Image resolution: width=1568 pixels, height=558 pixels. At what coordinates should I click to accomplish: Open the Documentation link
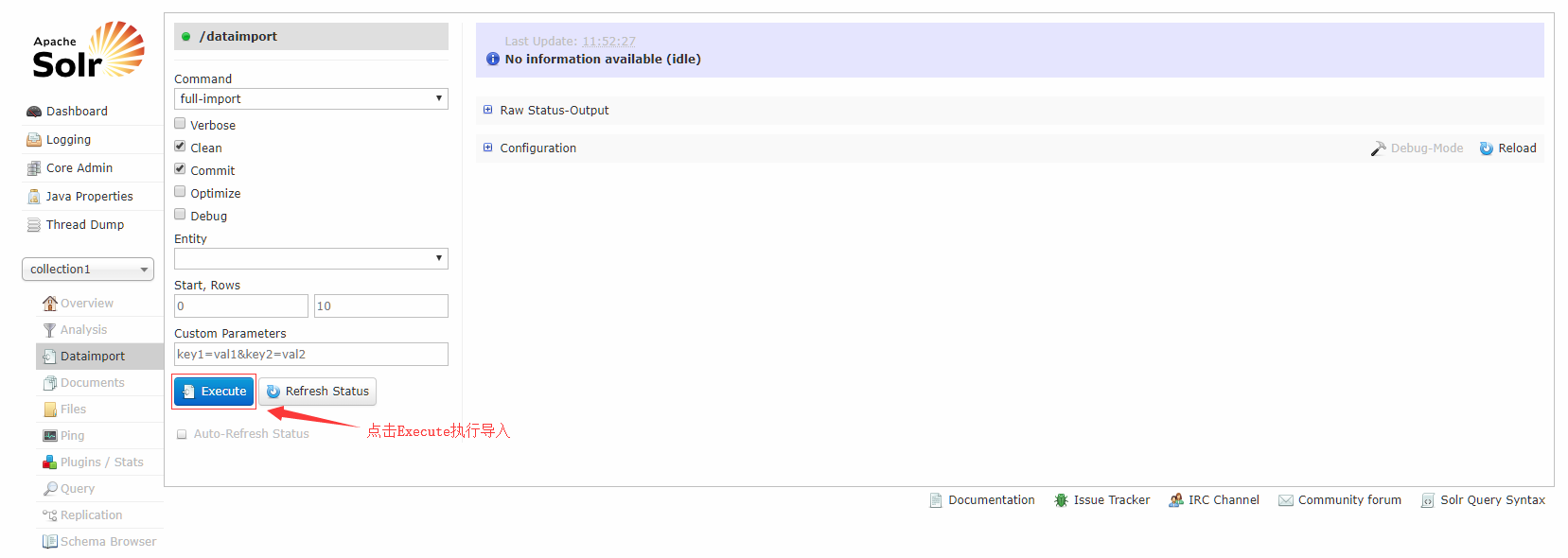coord(991,500)
